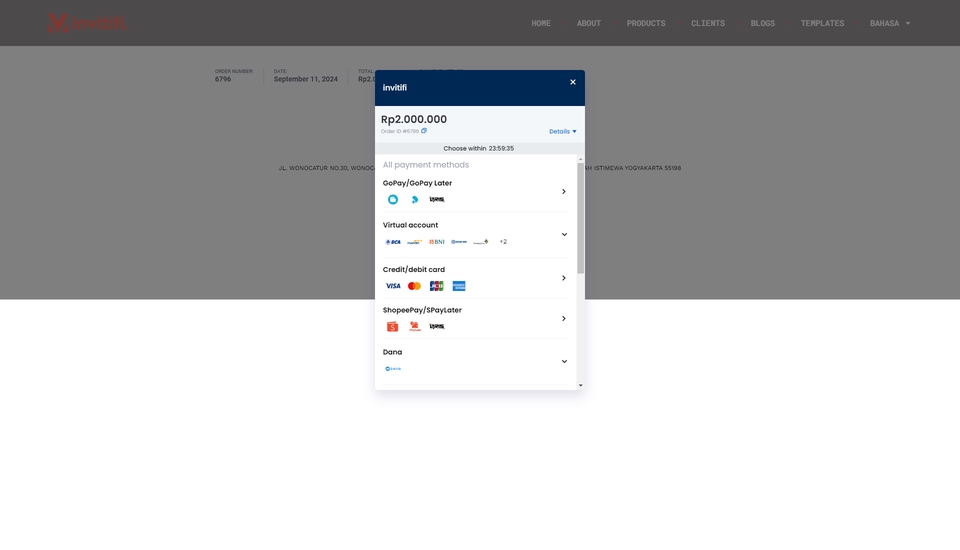The width and height of the screenshot is (960, 550).
Task: Click the scrollbar up arrow in payment list
Action: [x=580, y=159]
